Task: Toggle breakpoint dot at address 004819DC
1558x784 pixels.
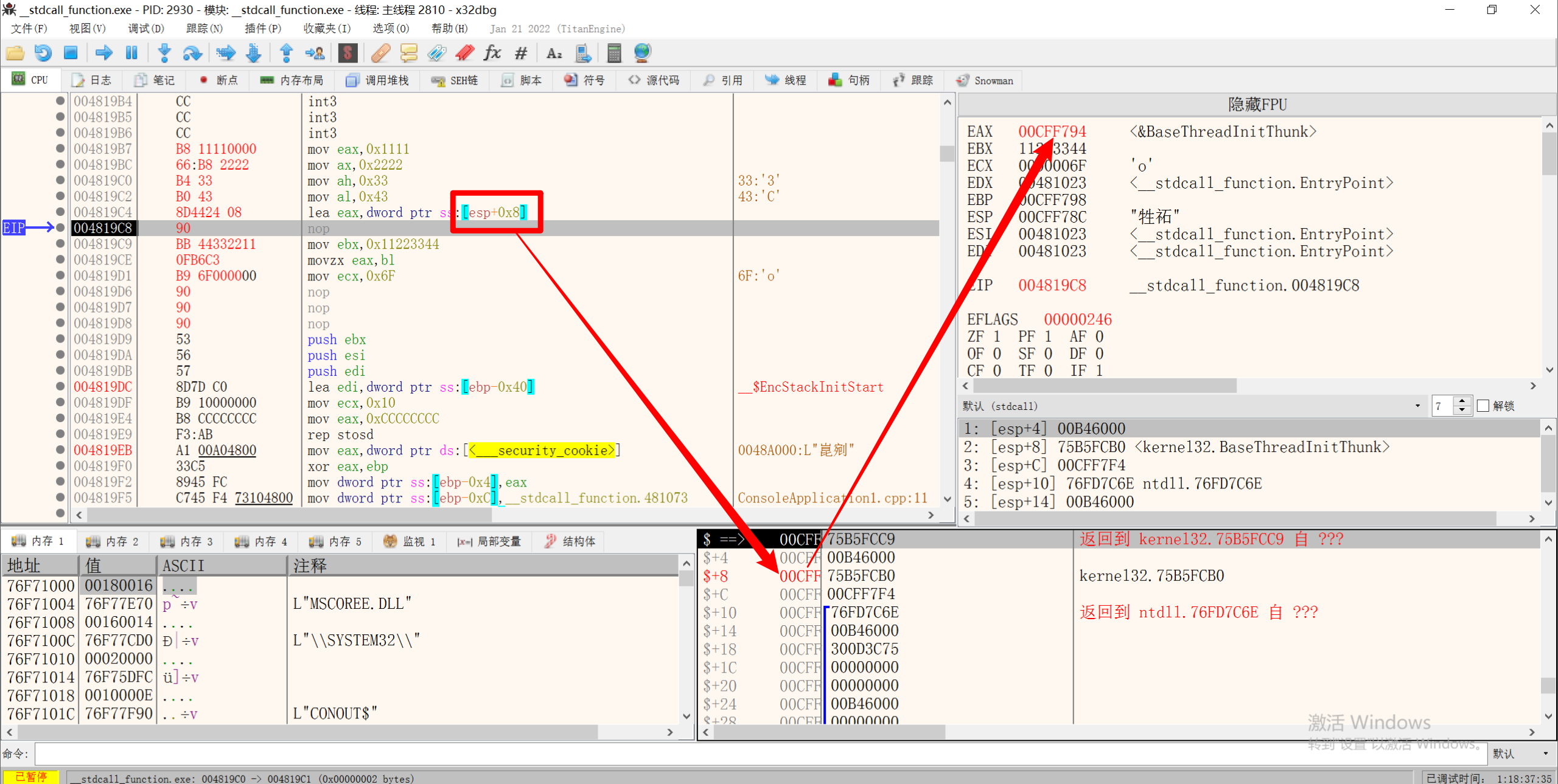Action: point(60,386)
